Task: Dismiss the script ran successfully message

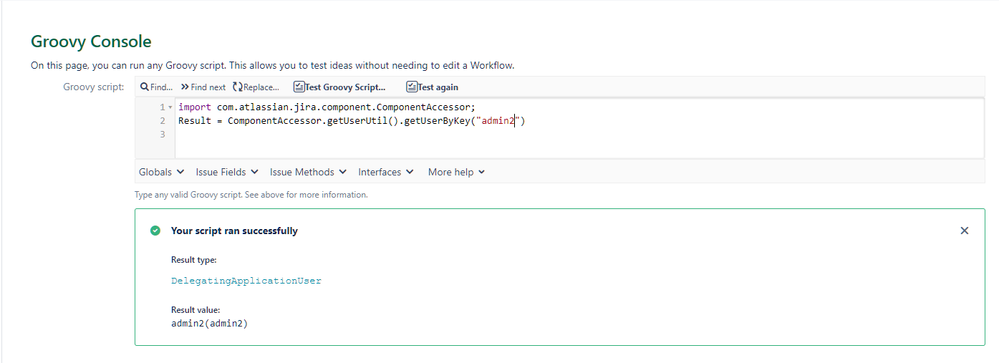Action: pyautogui.click(x=964, y=231)
